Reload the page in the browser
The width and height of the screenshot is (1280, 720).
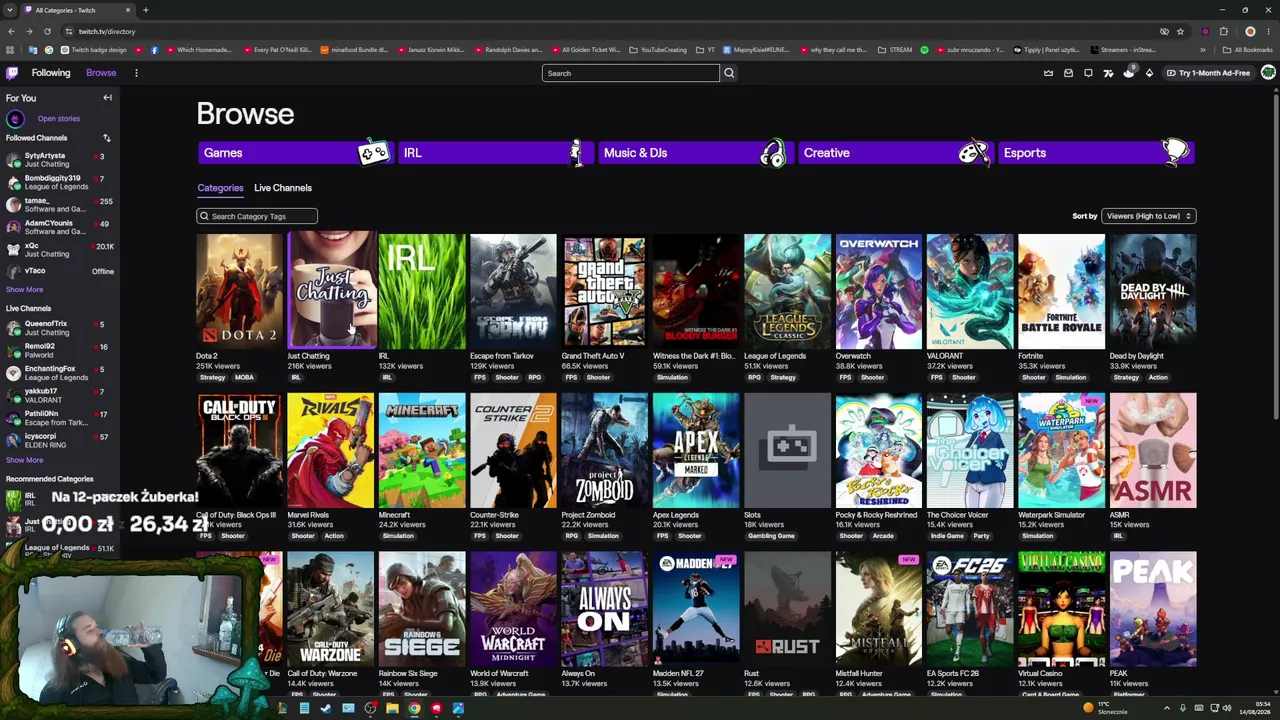(47, 31)
